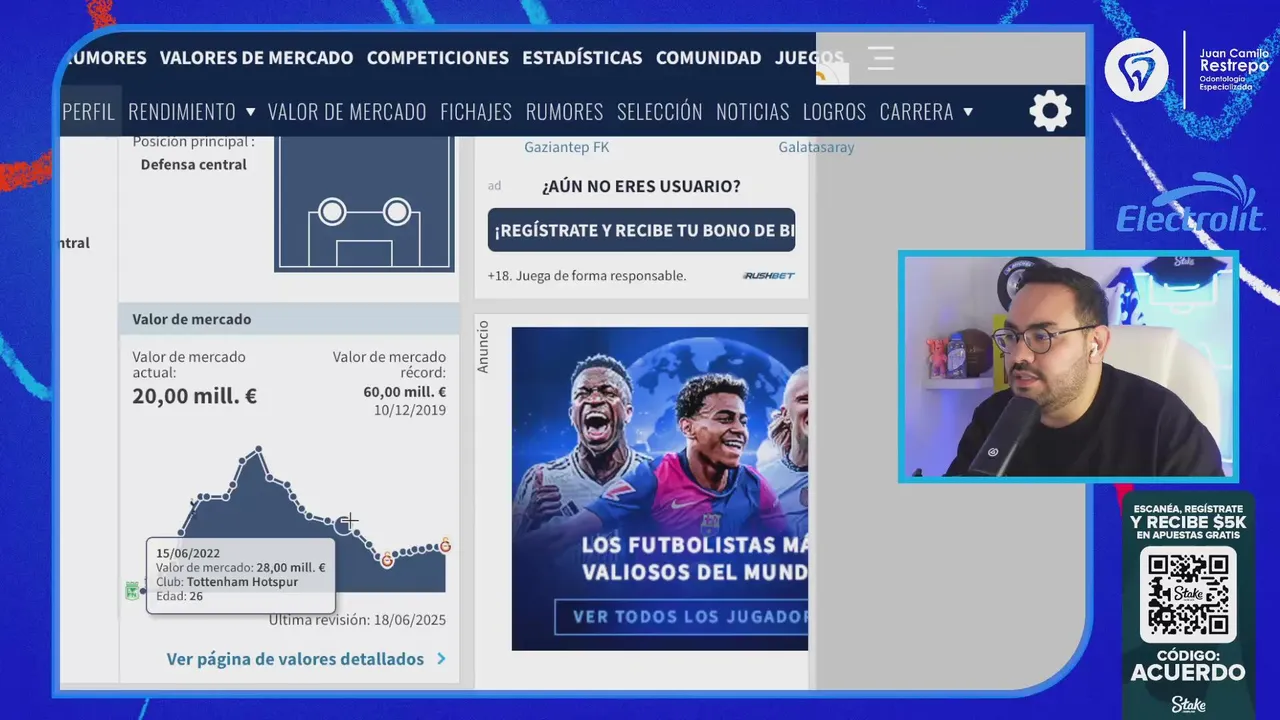Click the green Atlético Nacional crest on chart

tap(131, 590)
